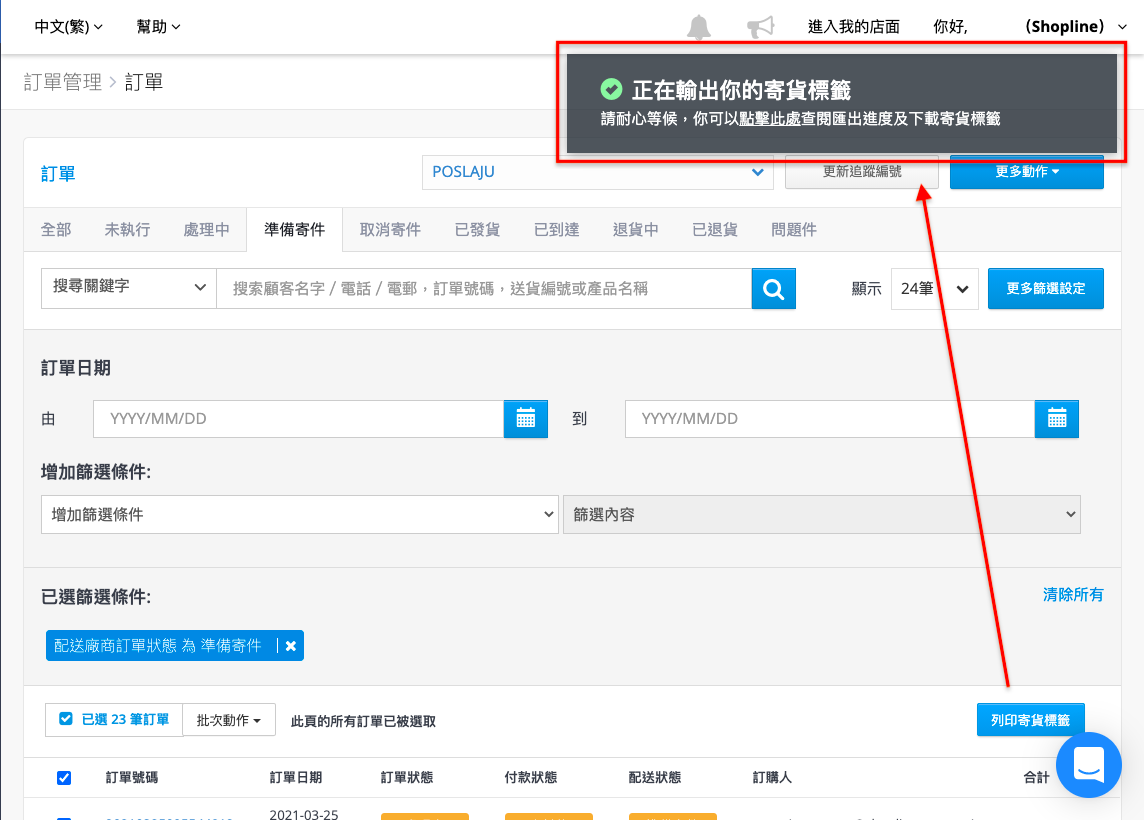Toggle the 已選 23 筆訂單 checkbox

point(66,719)
